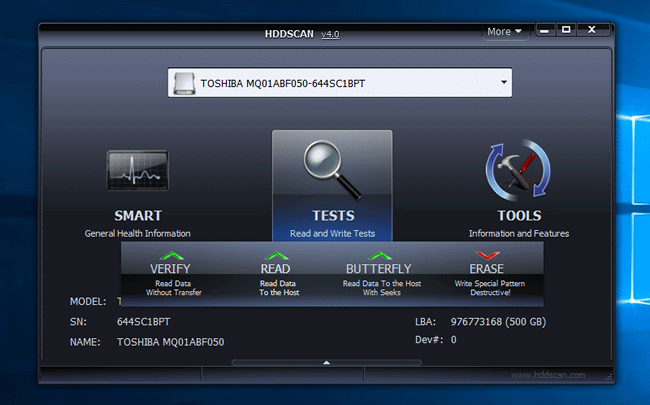Choose the BUTTERFLY test
Viewport: 650px width, 405px height.
(378, 269)
